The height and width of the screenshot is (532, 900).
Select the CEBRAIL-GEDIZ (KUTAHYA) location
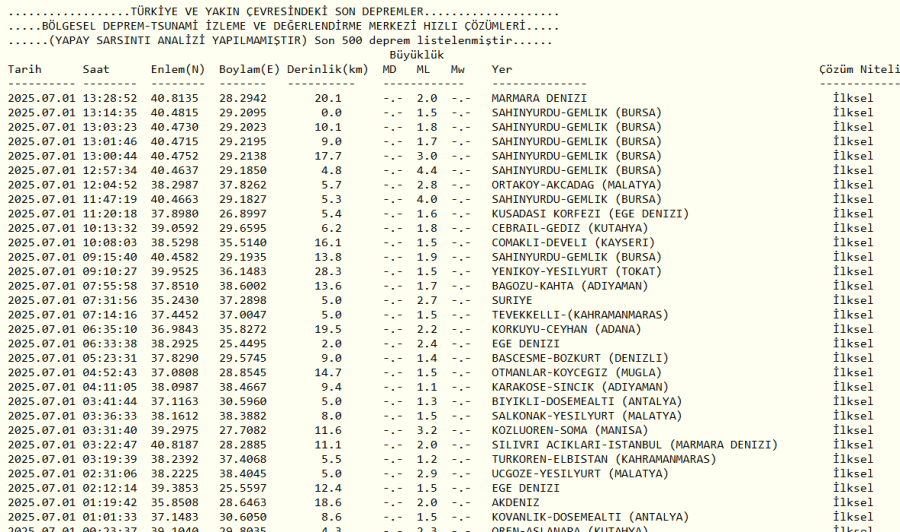(x=569, y=228)
